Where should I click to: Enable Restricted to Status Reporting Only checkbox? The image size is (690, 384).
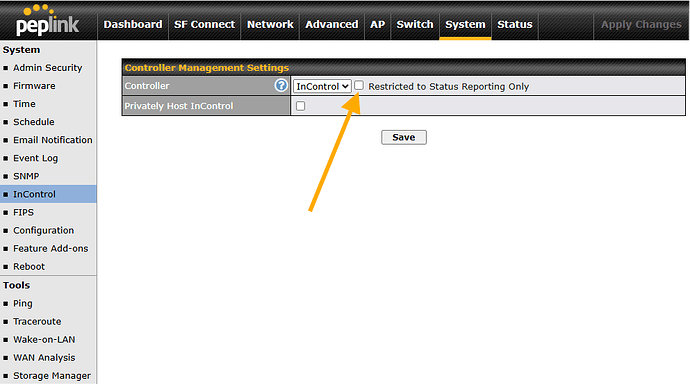359,85
